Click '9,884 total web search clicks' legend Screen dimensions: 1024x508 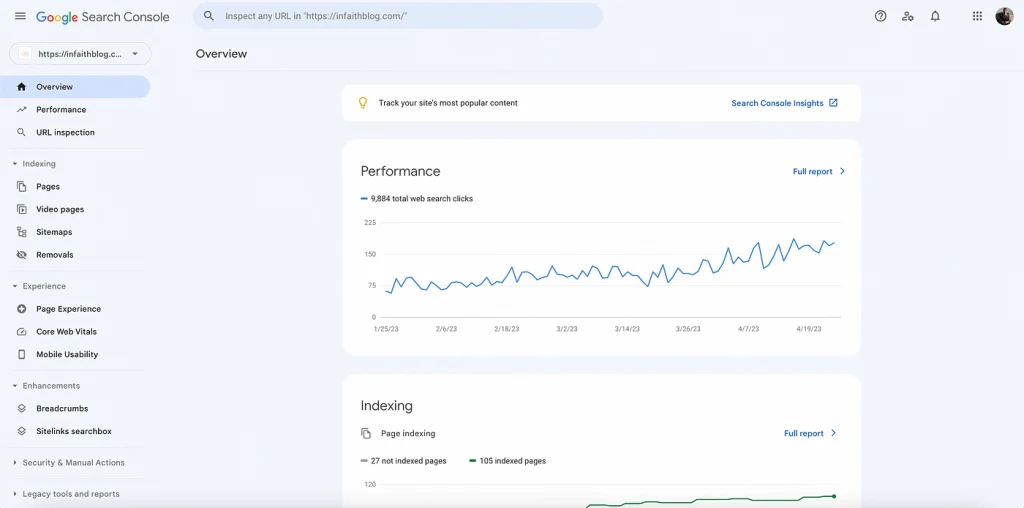pyautogui.click(x=417, y=198)
